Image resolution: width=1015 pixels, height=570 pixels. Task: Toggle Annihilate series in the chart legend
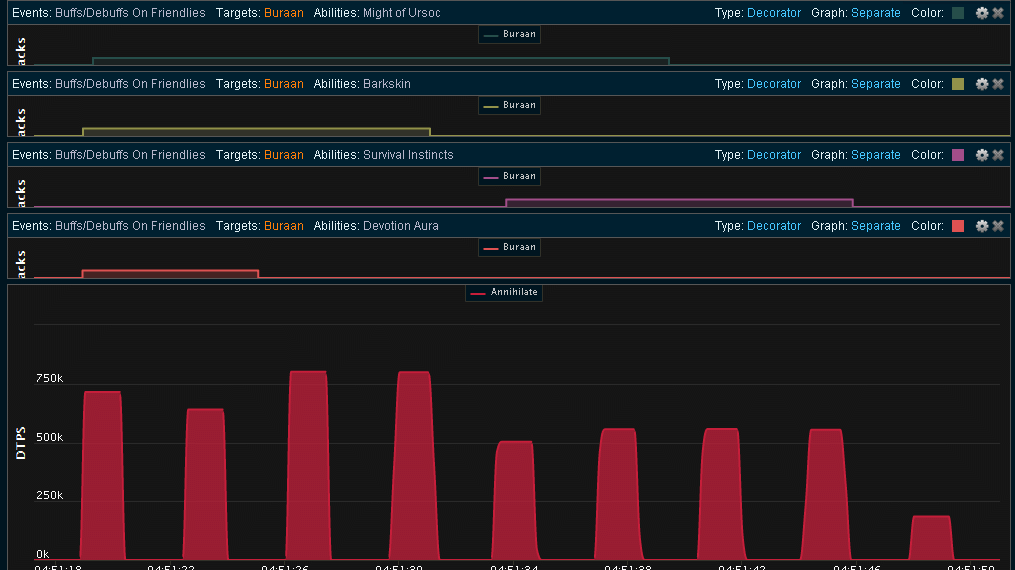tap(504, 293)
